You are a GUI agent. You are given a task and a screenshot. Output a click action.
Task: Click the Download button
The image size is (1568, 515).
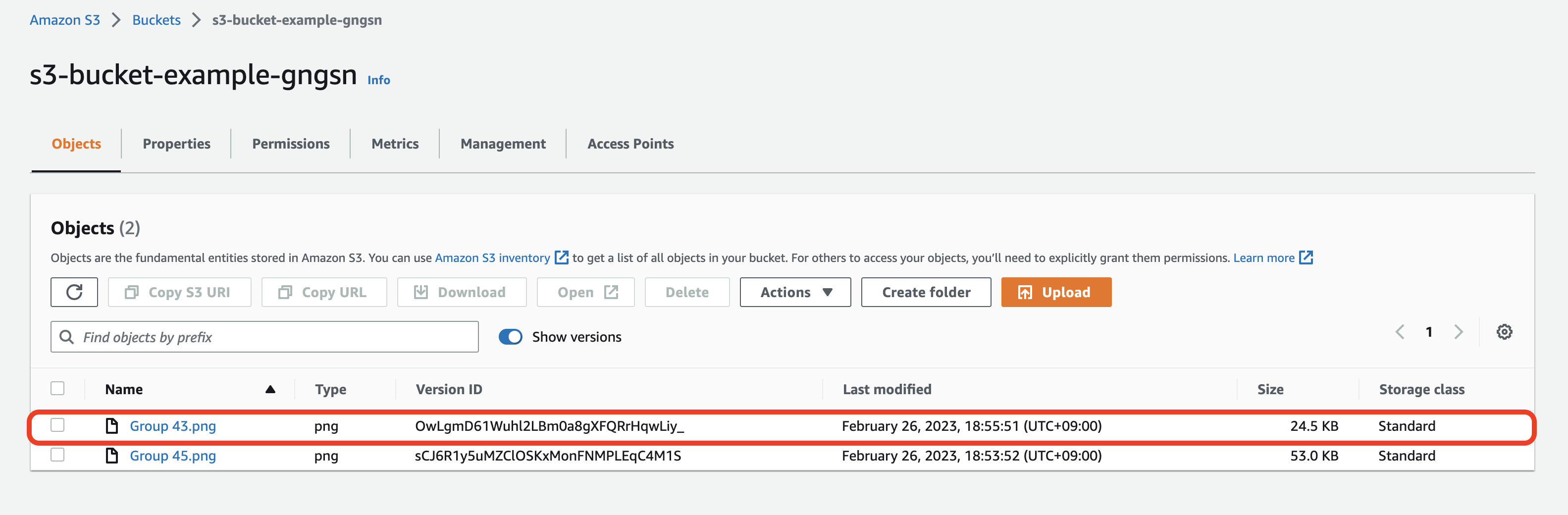(x=462, y=292)
